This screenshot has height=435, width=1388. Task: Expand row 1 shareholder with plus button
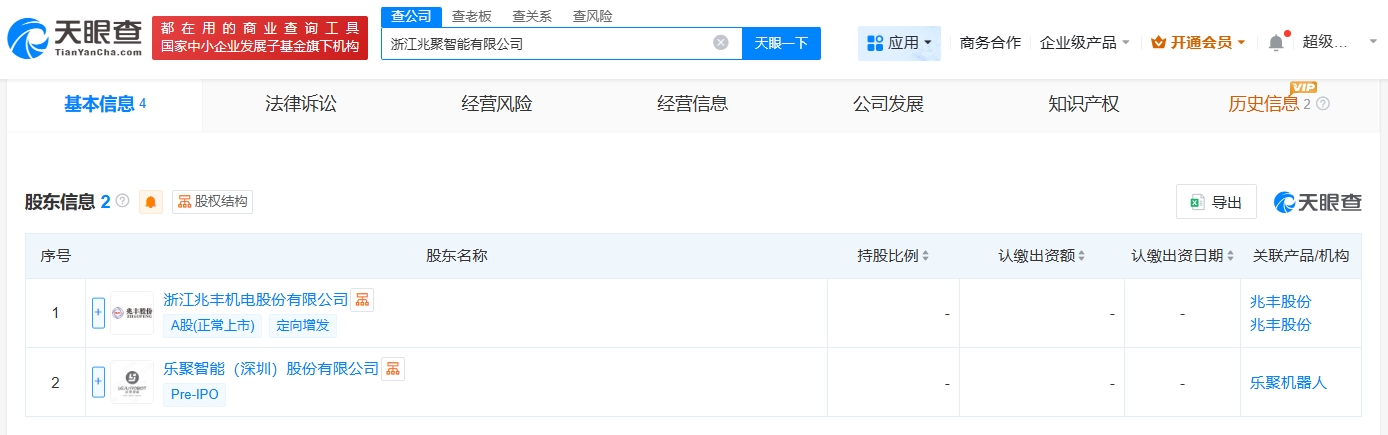98,313
